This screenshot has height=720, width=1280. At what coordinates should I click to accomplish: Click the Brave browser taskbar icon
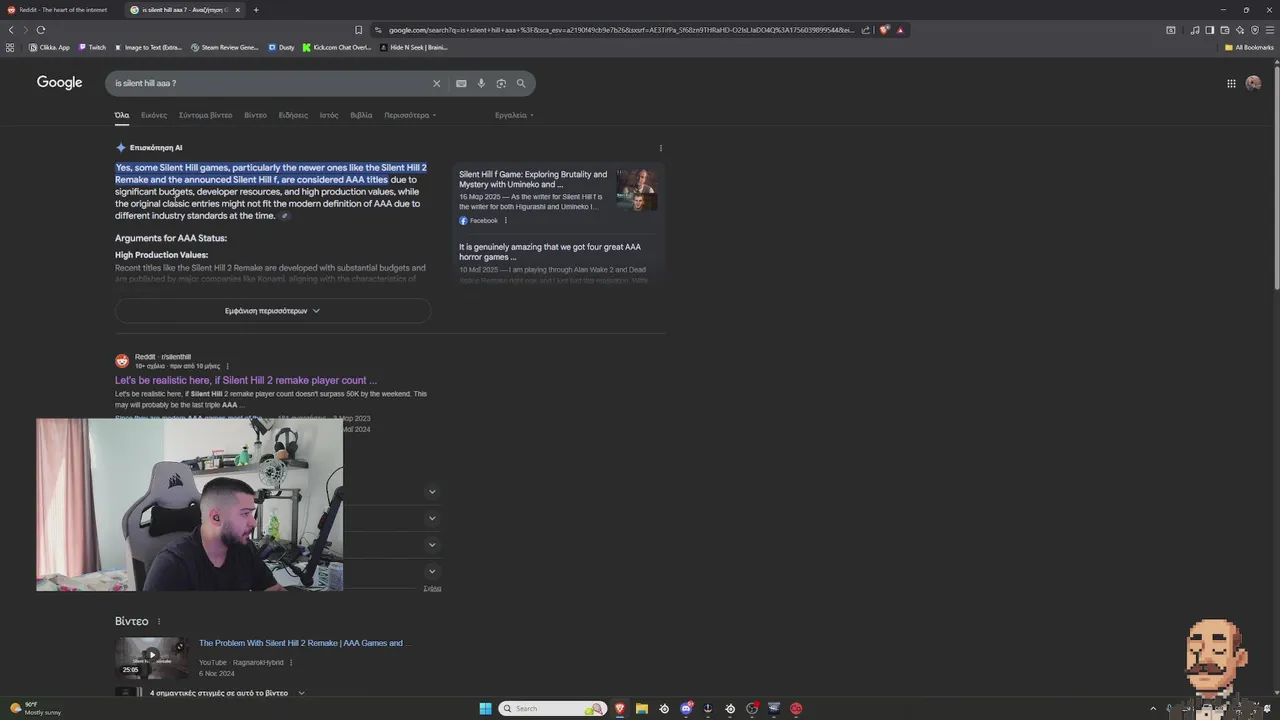620,708
